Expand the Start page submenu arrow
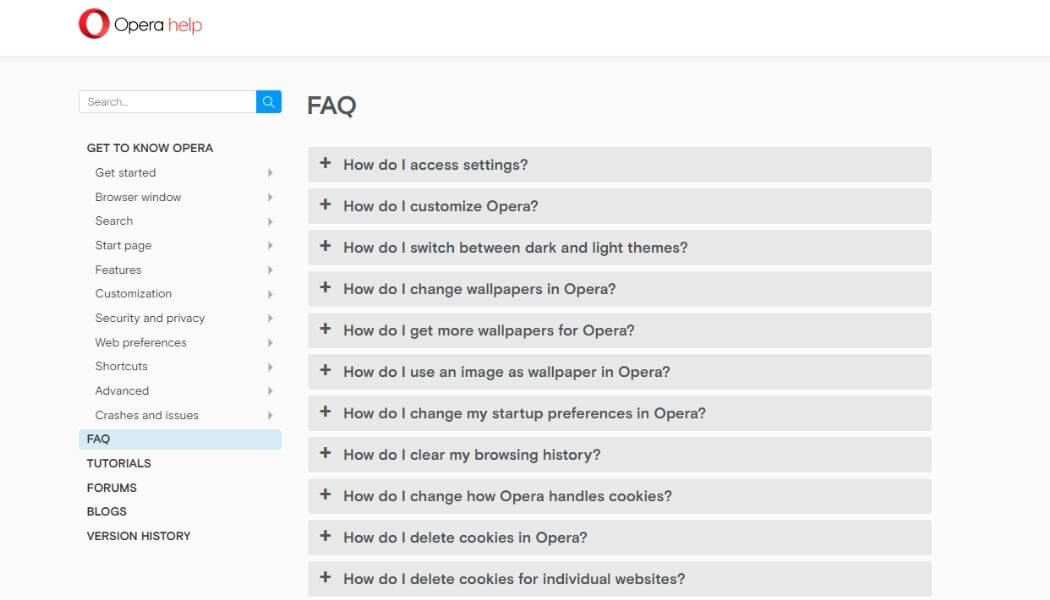 pos(270,246)
